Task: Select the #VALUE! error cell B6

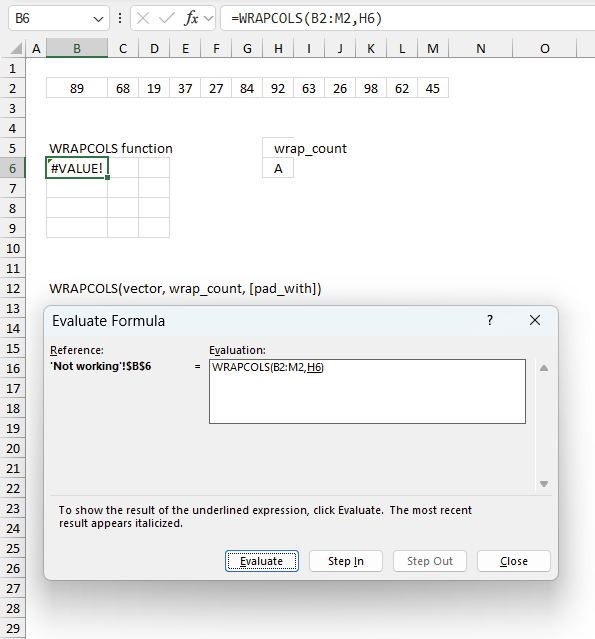Action: click(x=77, y=168)
